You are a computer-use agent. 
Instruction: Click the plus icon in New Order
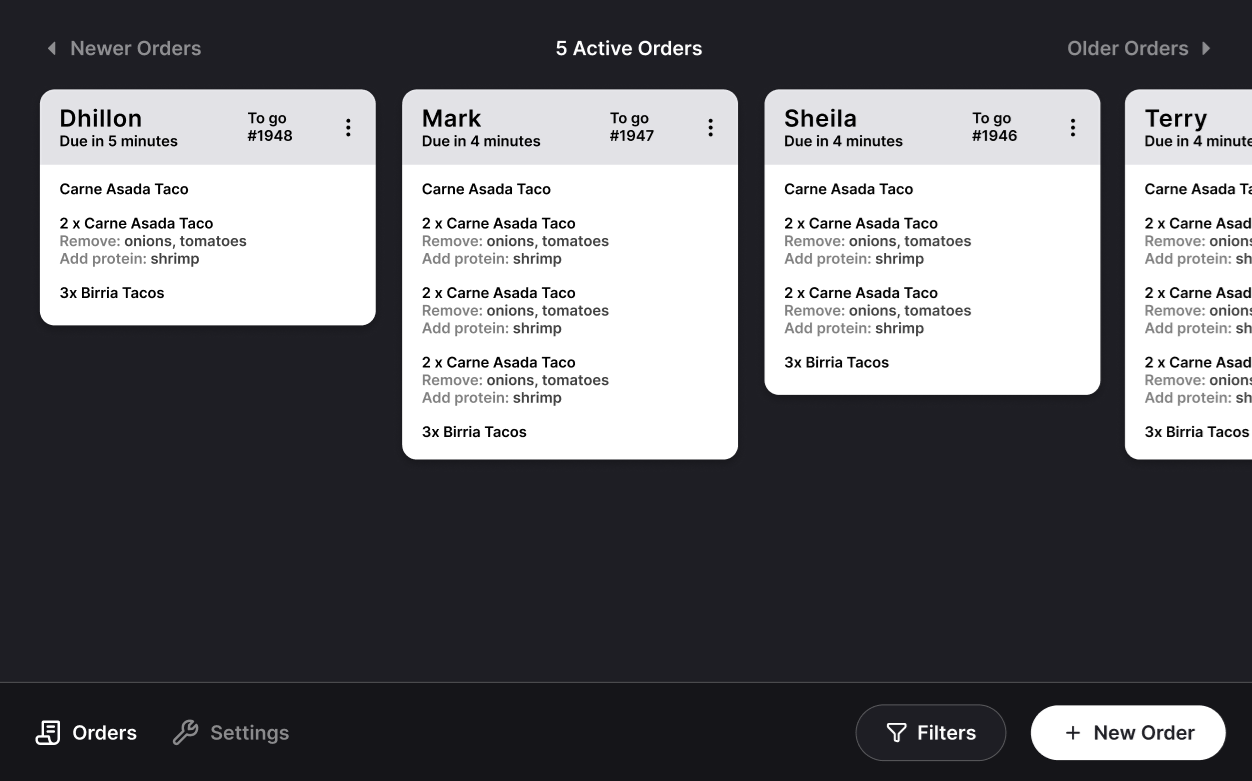[1073, 733]
